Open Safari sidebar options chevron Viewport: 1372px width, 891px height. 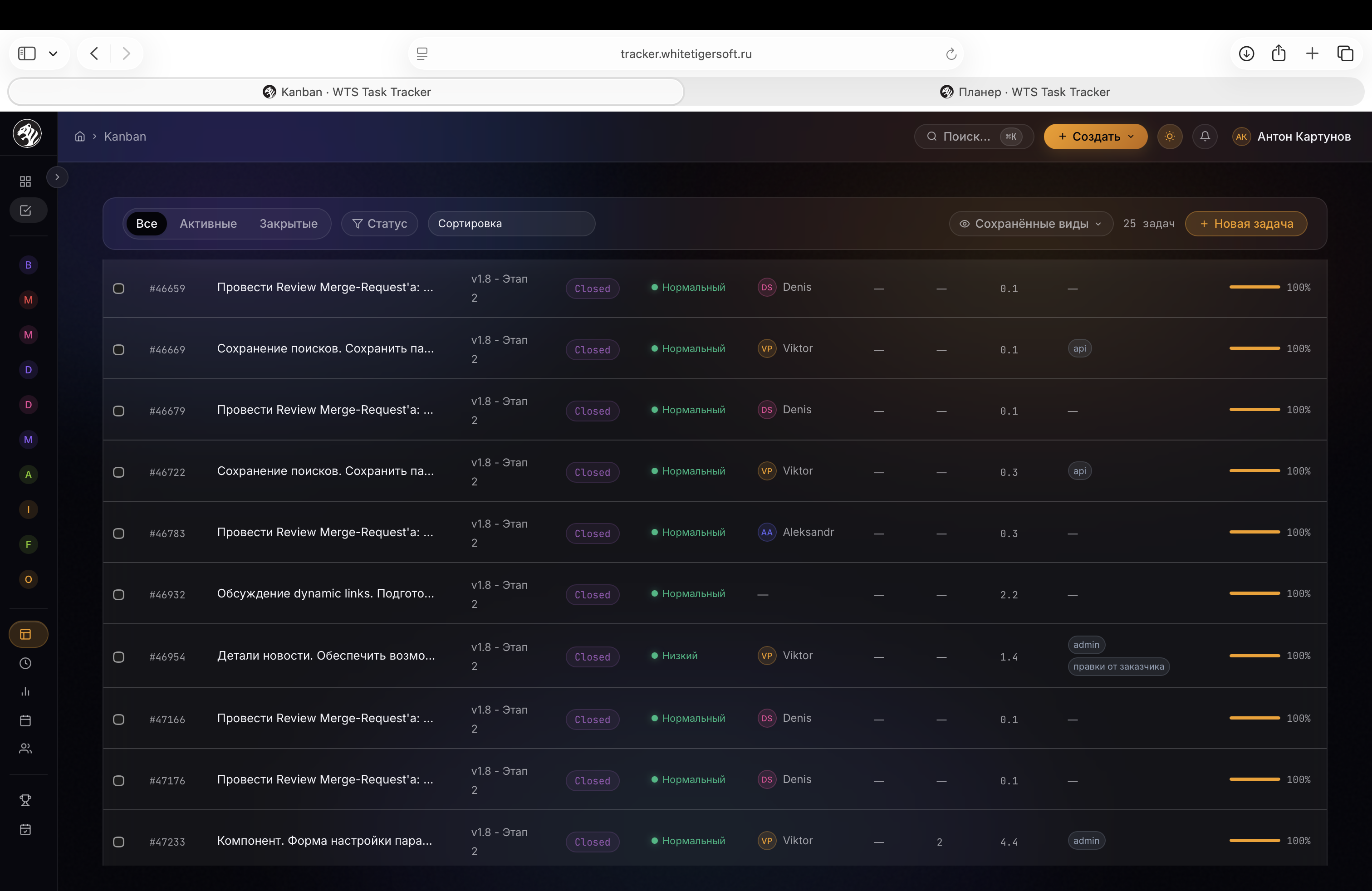tap(53, 54)
